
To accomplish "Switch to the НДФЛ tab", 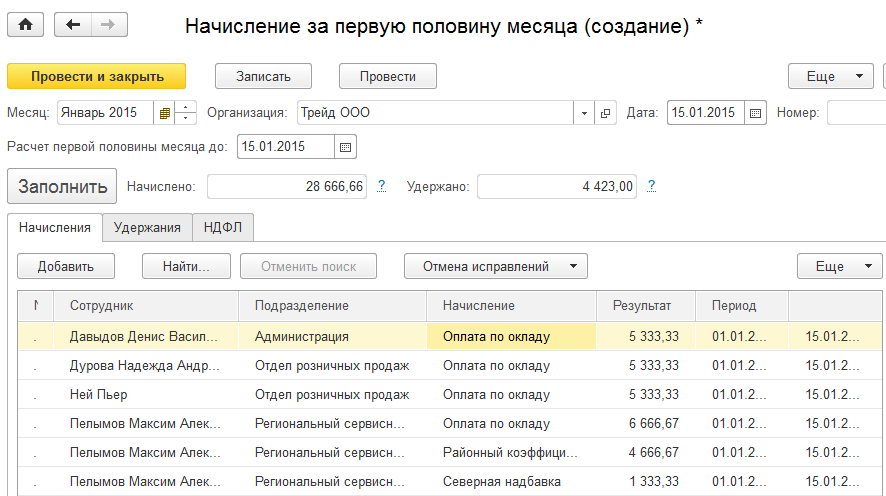I will pos(223,227).
